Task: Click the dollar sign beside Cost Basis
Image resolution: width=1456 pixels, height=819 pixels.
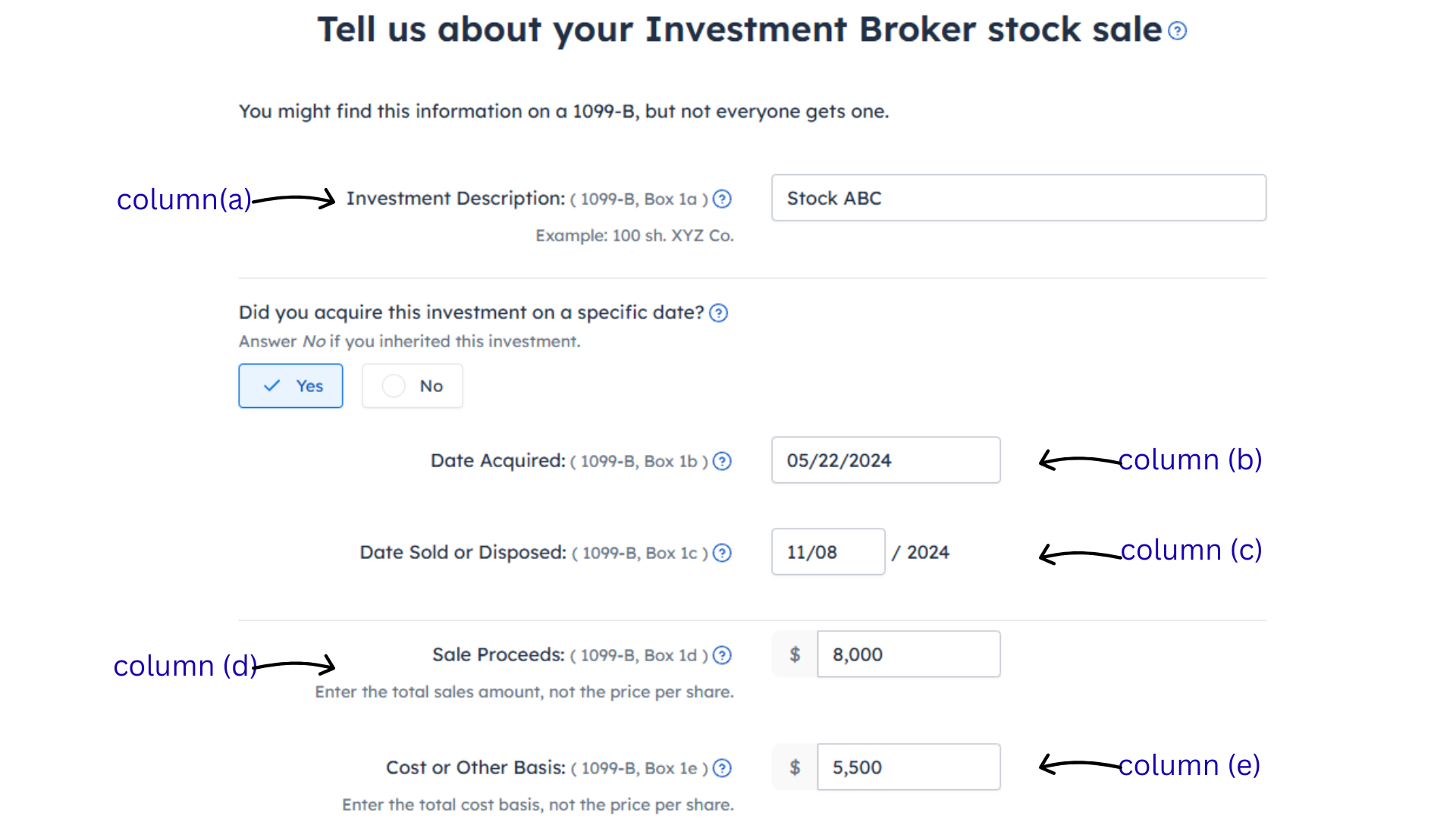Action: (x=795, y=767)
